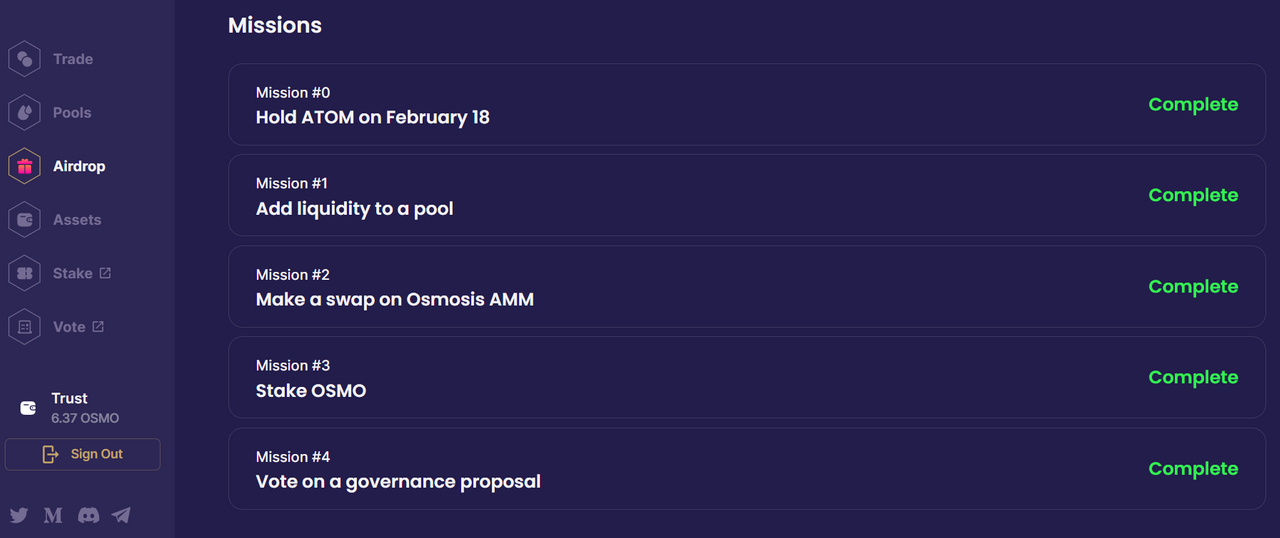Click the Stake hexagon icon

(x=24, y=273)
